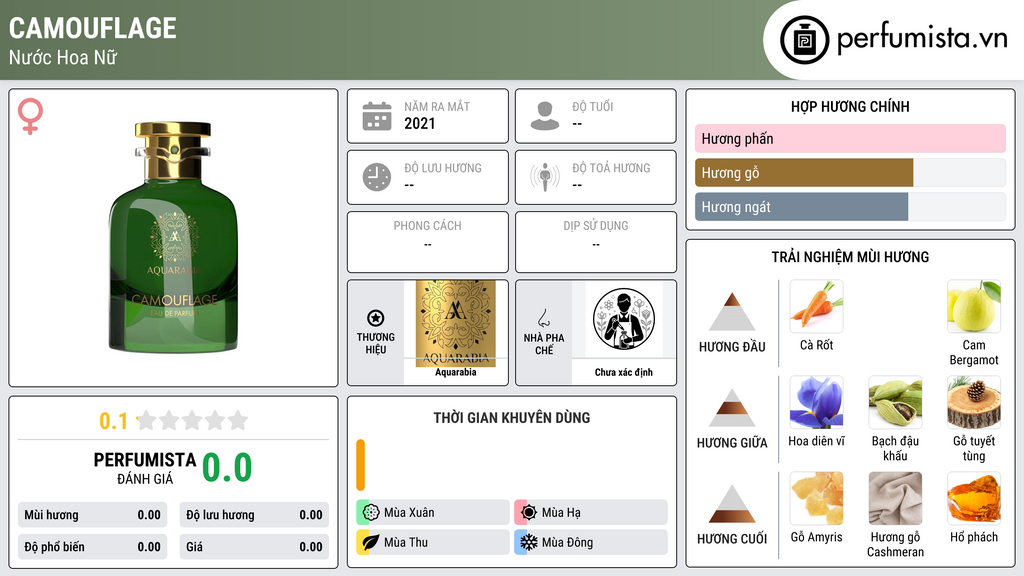Click the Hương cuối pyramid icon

tap(732, 504)
